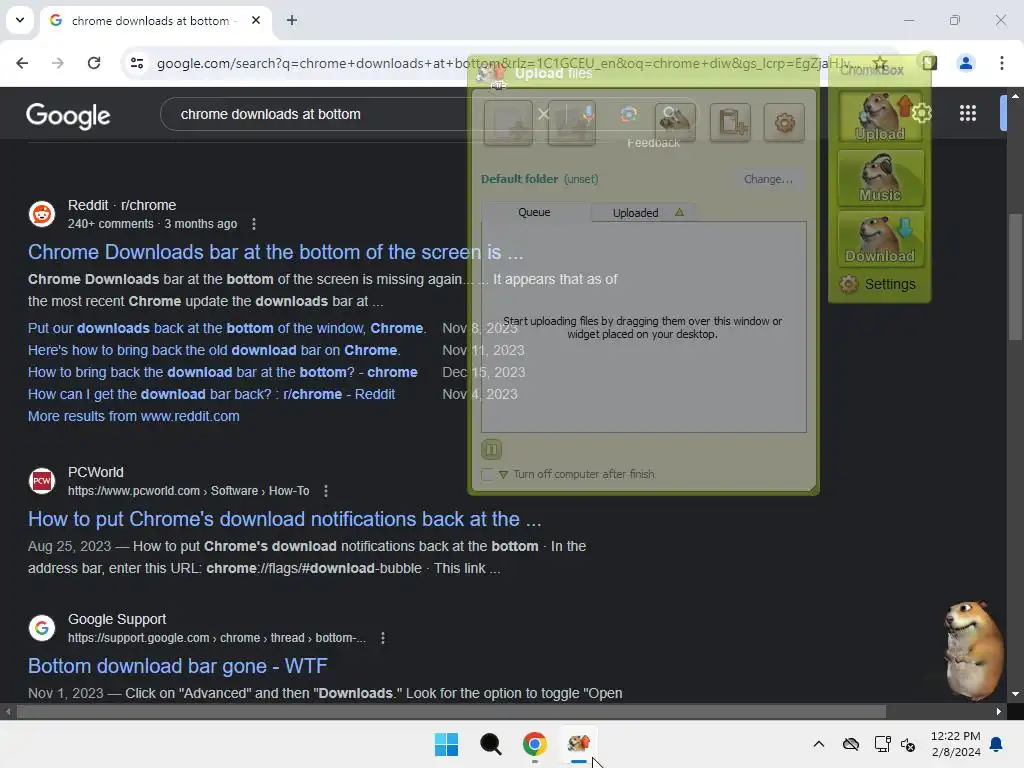
Task: Click the gear icon in Upload toolbar
Action: coord(784,121)
